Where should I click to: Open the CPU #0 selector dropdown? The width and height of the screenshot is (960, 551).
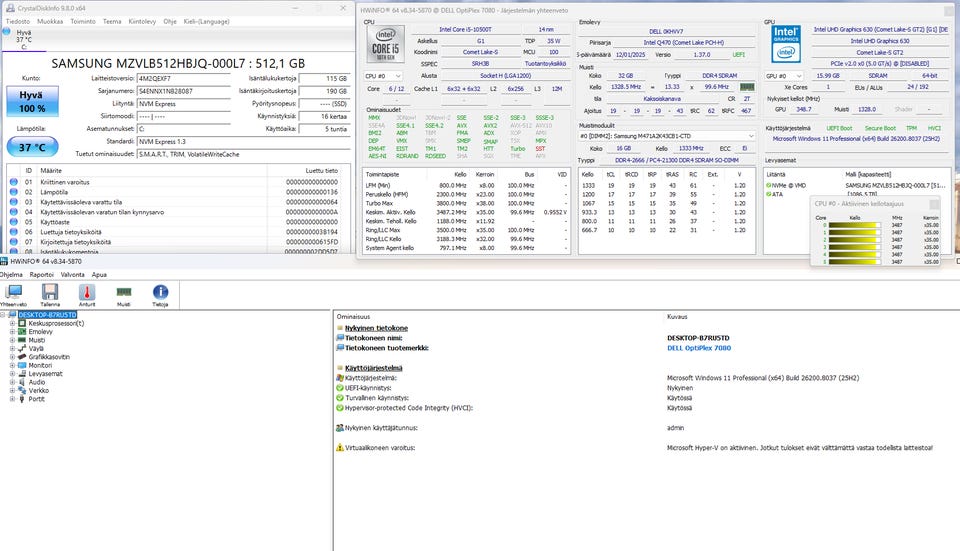tap(383, 75)
